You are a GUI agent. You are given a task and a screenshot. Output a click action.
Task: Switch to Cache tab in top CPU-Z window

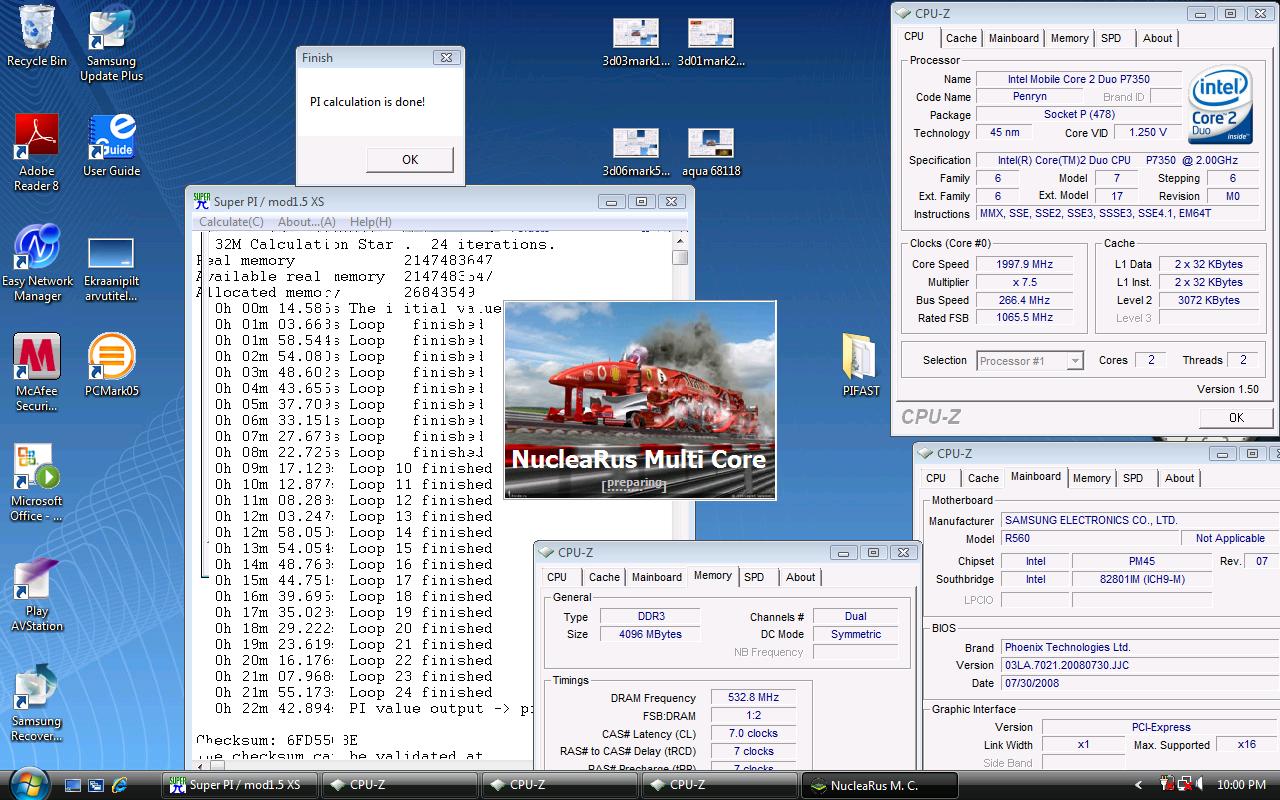coord(961,38)
